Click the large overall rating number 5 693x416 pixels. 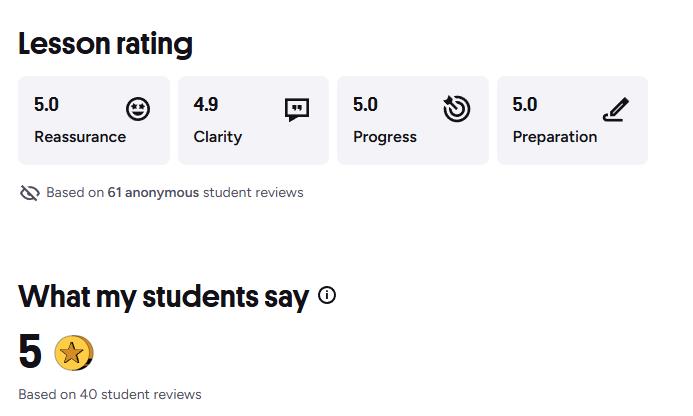pos(30,352)
